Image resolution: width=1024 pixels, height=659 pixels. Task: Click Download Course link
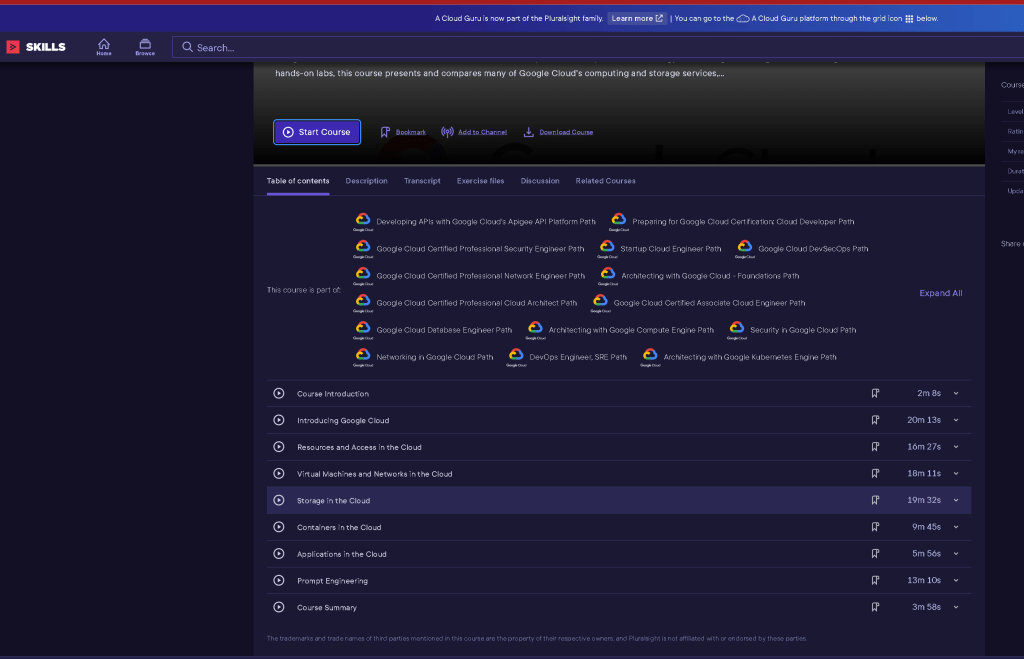click(x=558, y=132)
